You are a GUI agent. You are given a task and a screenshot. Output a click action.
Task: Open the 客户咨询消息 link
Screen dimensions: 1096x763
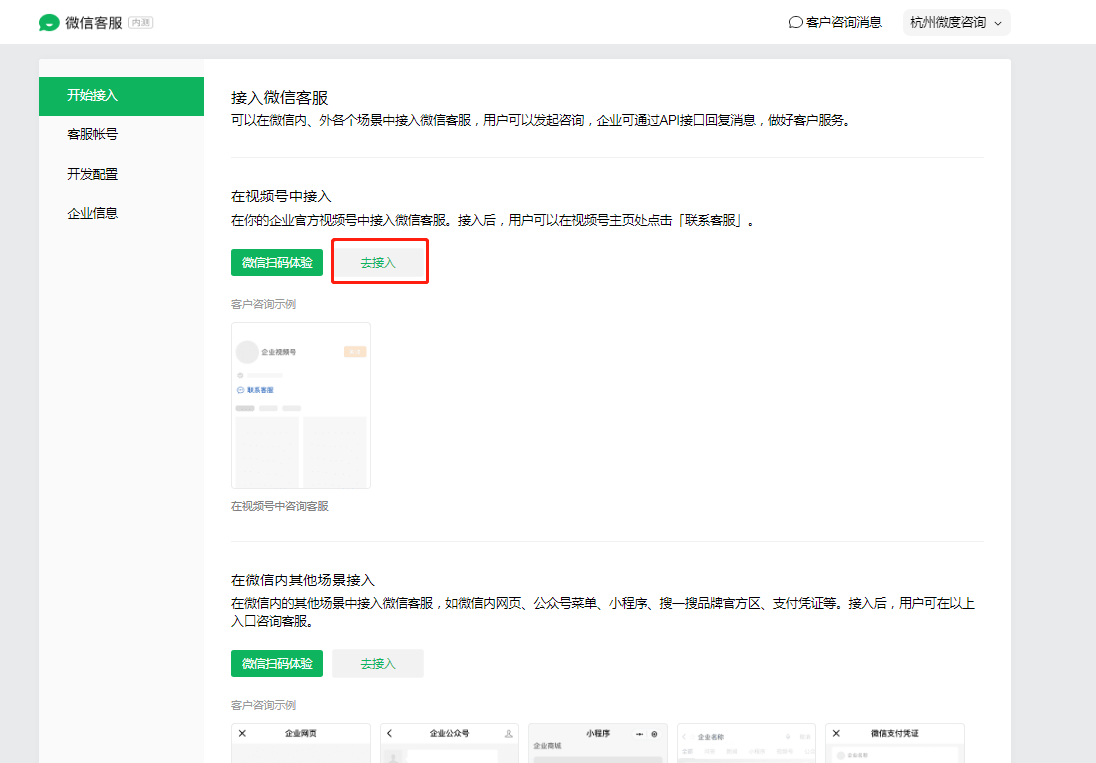click(x=843, y=22)
